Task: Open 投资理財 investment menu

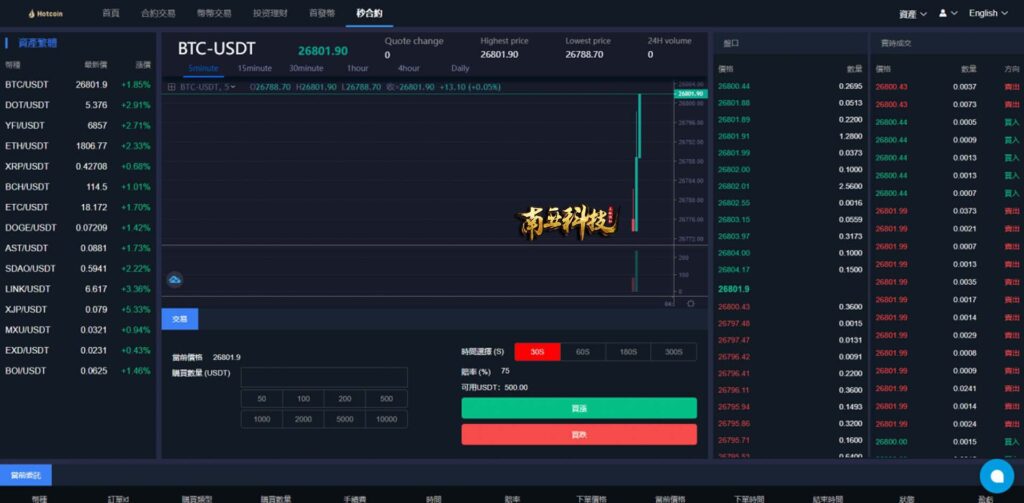Action: [x=270, y=13]
